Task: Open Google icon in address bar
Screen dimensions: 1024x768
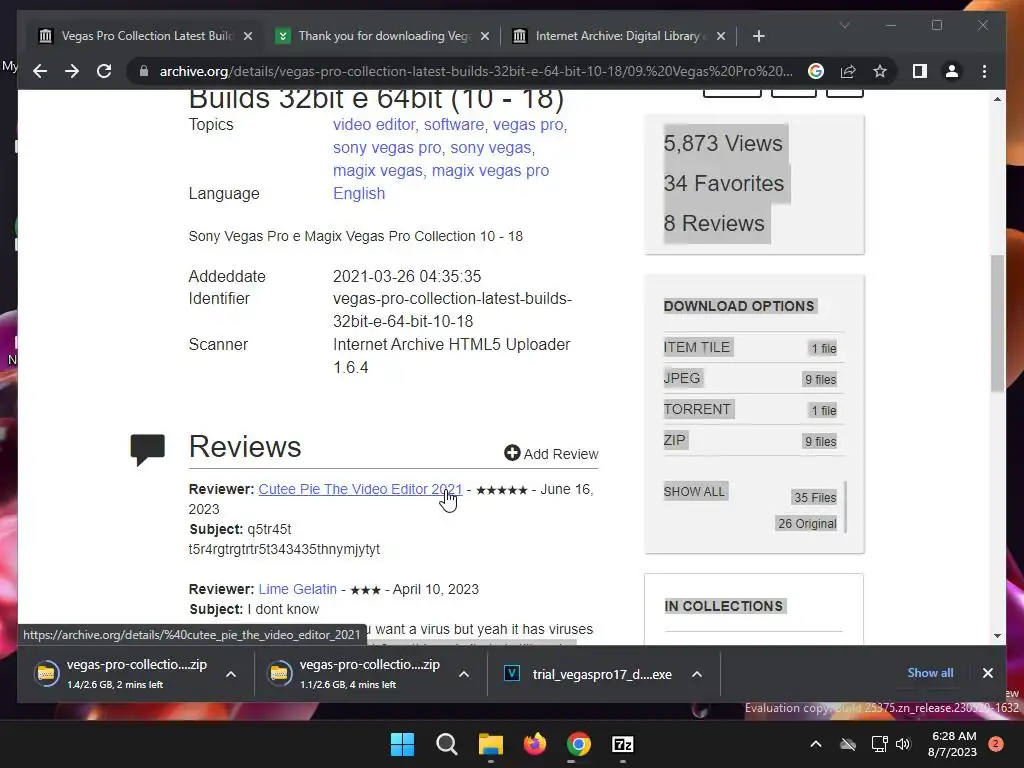Action: coord(816,71)
